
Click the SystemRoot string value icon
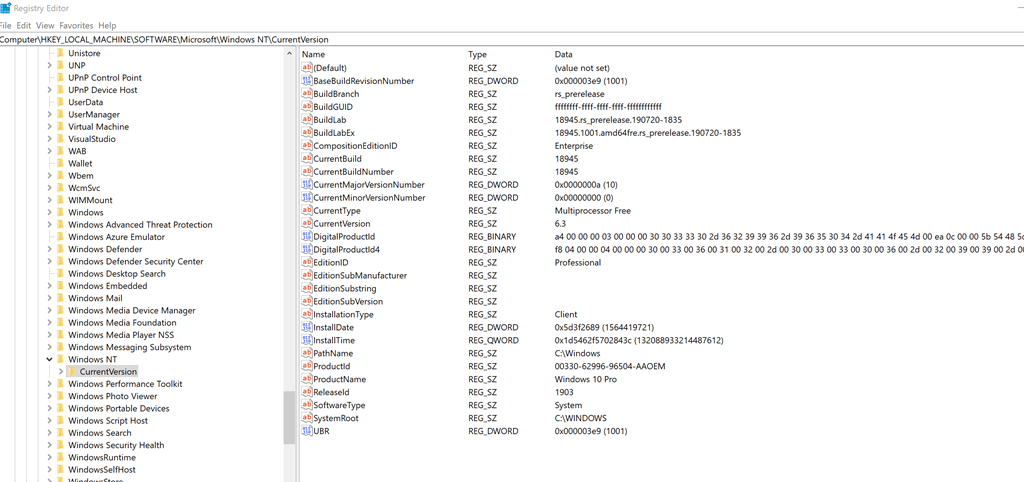[x=307, y=418]
